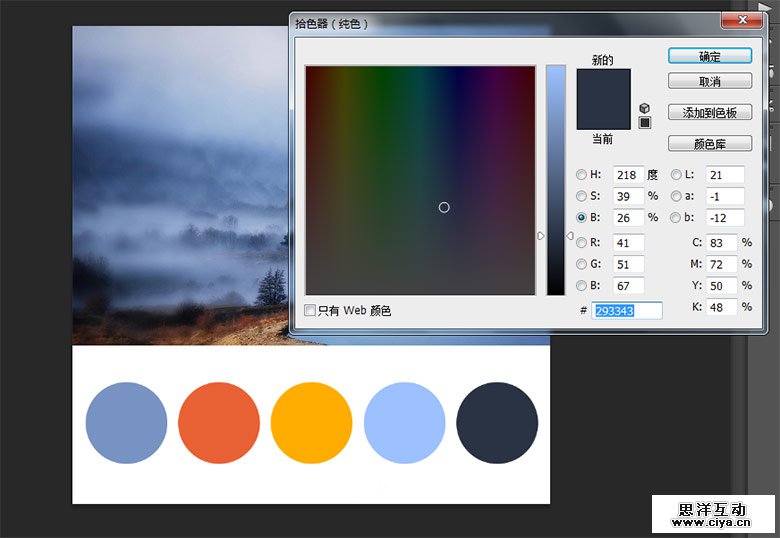The height and width of the screenshot is (538, 780).
Task: Click the hue H value field
Action: click(x=628, y=175)
